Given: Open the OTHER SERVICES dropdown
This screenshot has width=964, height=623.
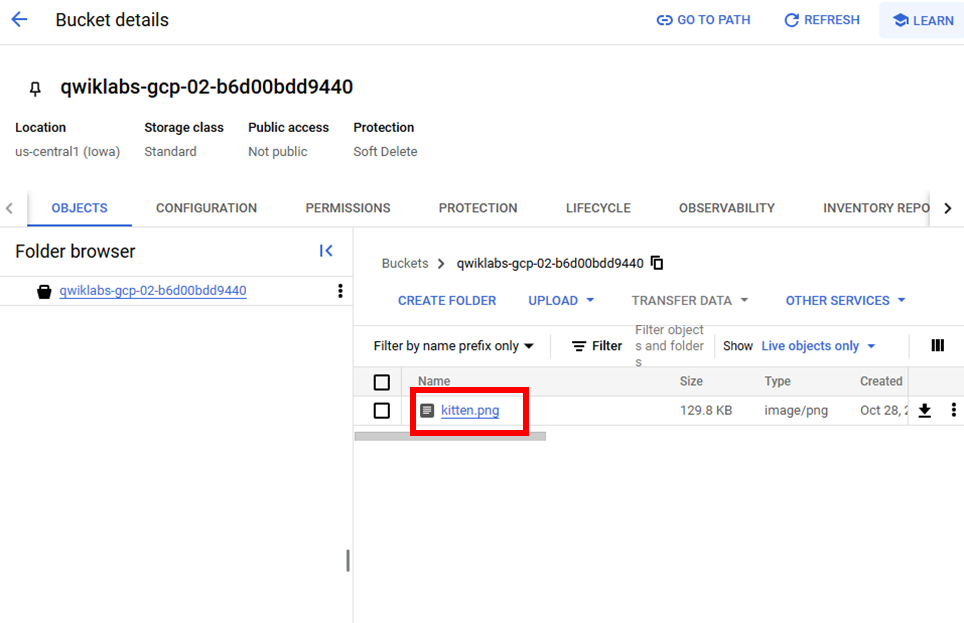Looking at the screenshot, I should (x=845, y=301).
